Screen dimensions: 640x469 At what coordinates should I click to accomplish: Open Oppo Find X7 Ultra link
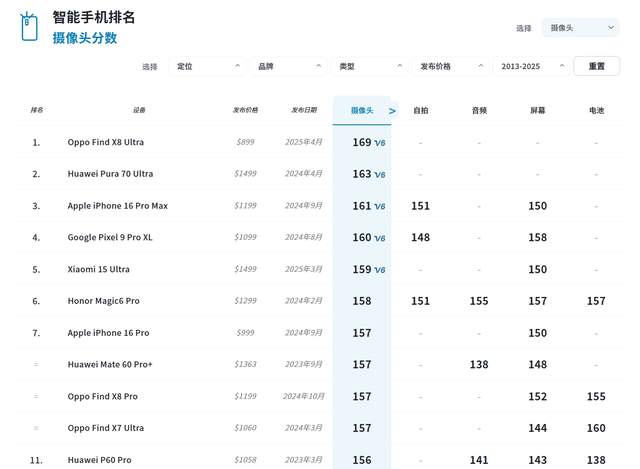pyautogui.click(x=106, y=428)
